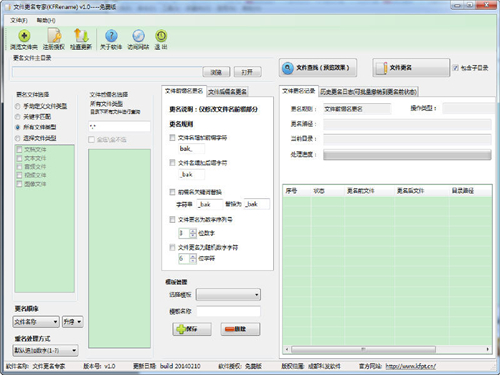Enable the rename to random characters checkbox
500x375 pixels.
pyautogui.click(x=172, y=247)
